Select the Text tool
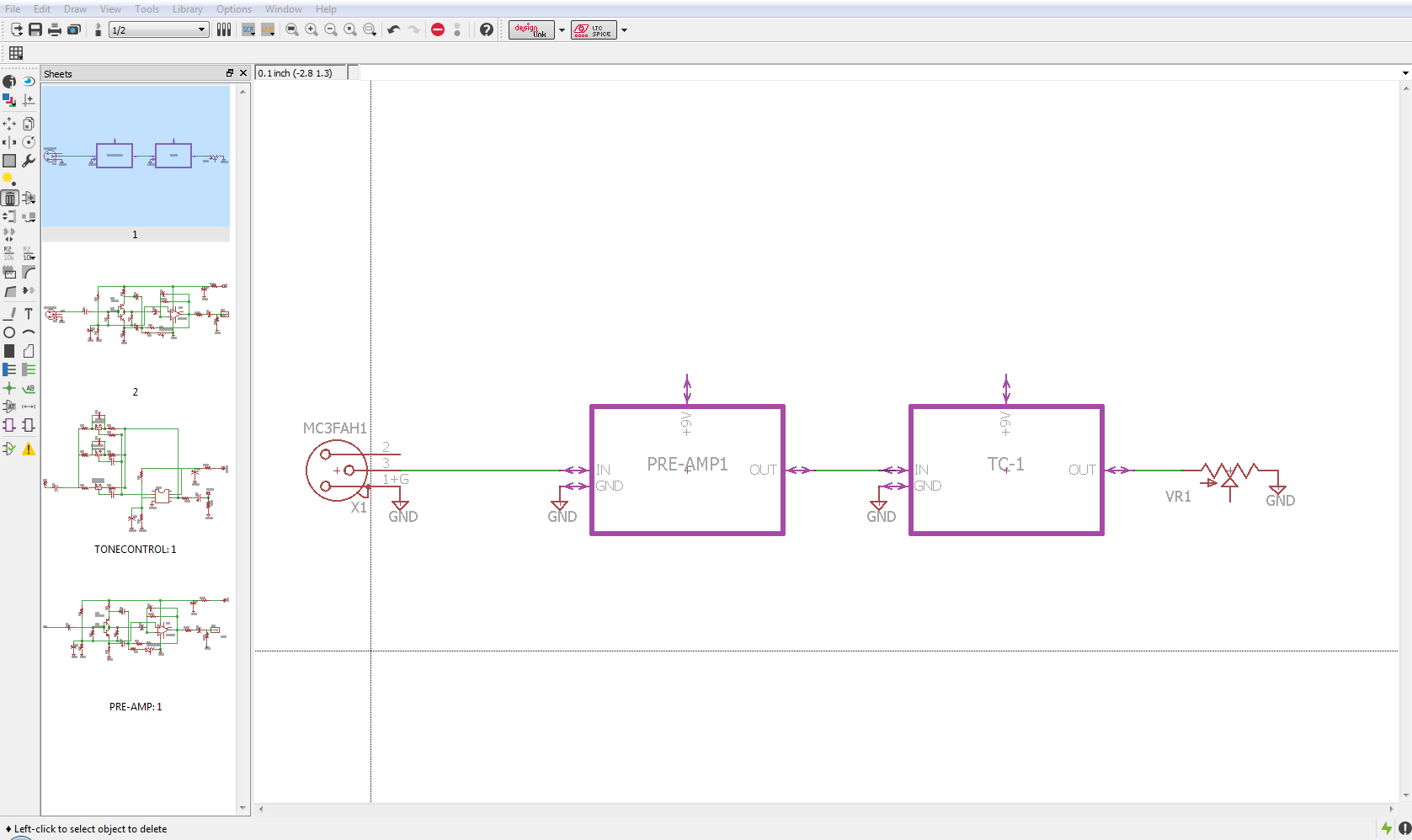Image resolution: width=1412 pixels, height=840 pixels. point(29,314)
